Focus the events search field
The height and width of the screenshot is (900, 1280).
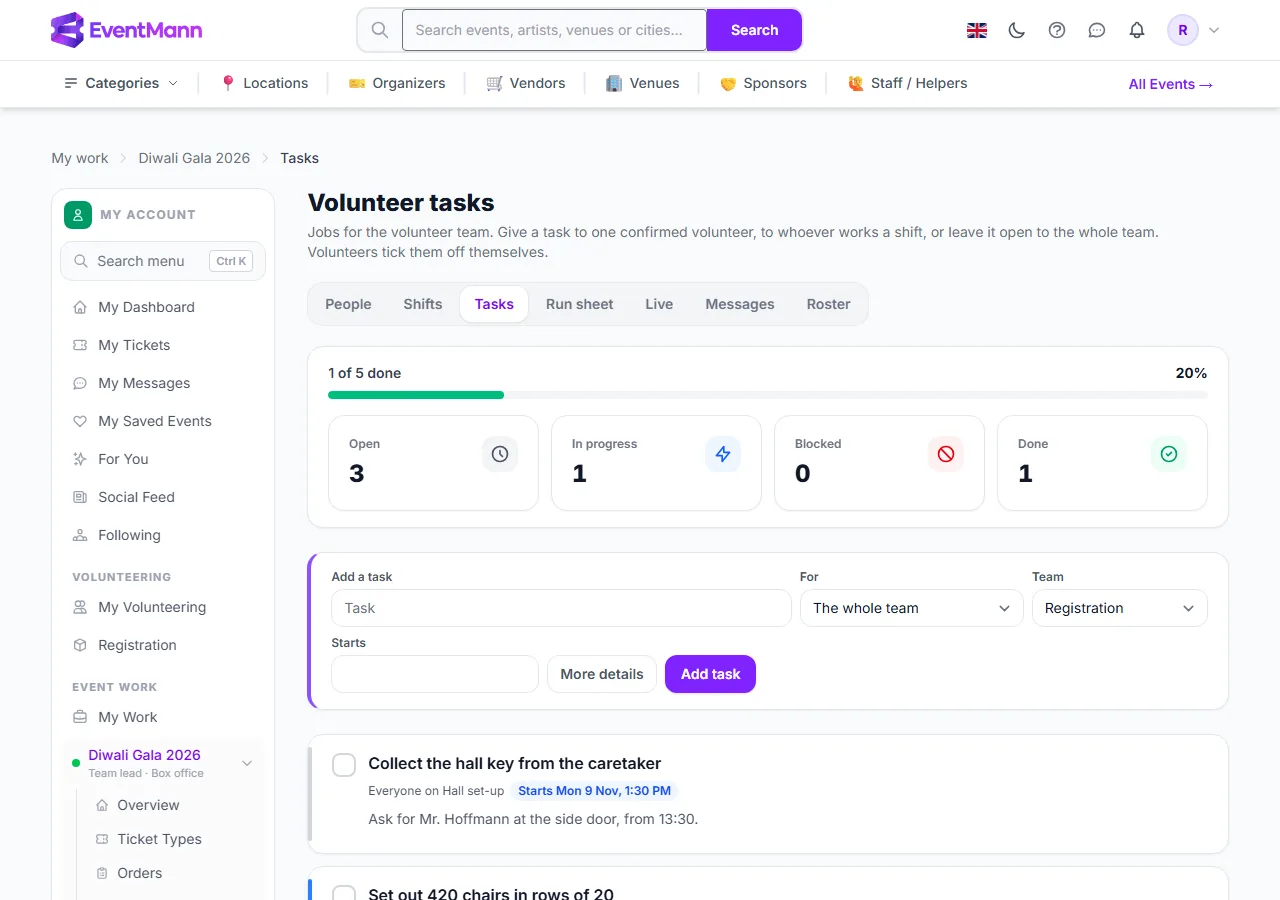coord(555,30)
